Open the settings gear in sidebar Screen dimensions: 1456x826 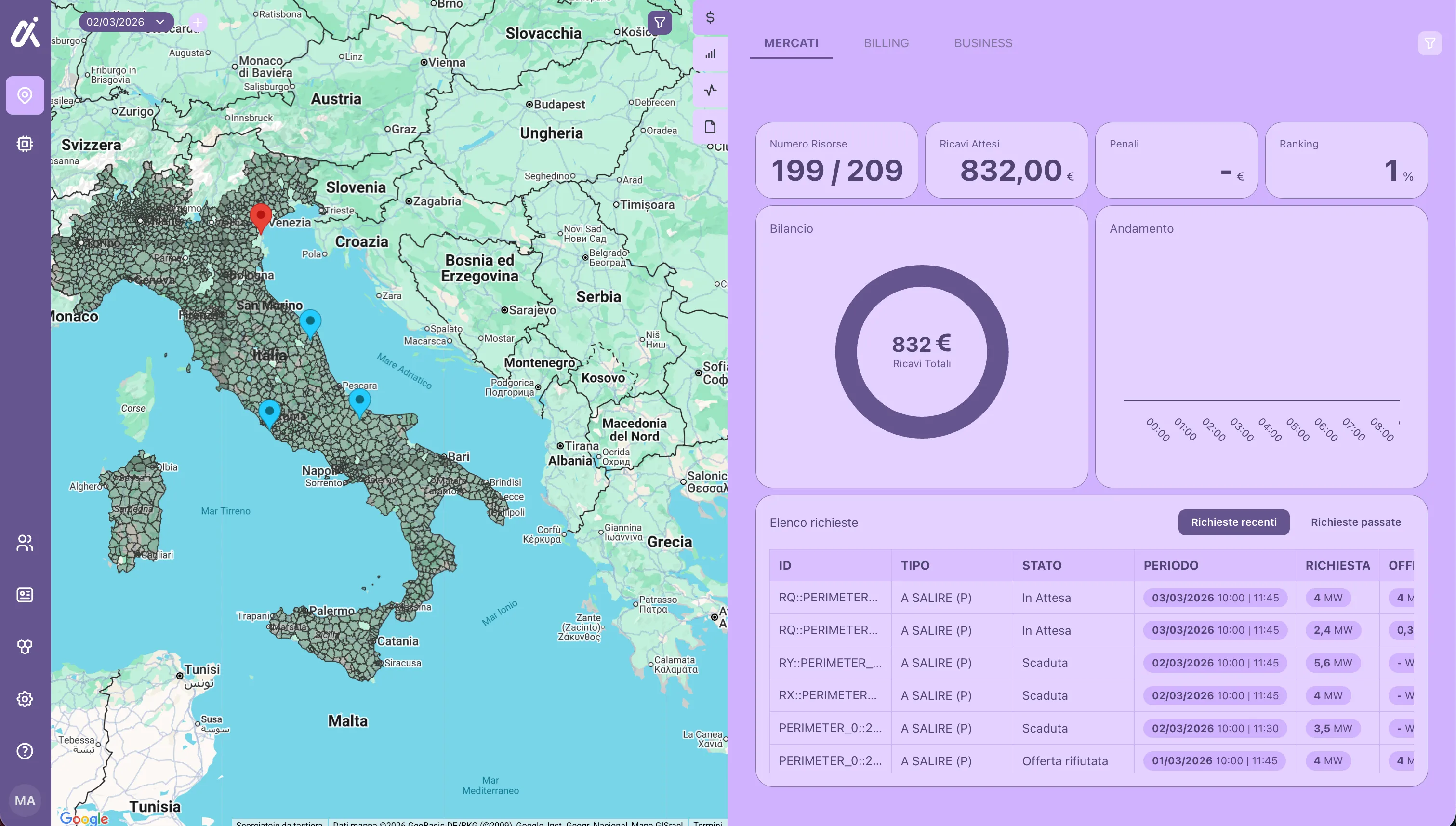[25, 699]
